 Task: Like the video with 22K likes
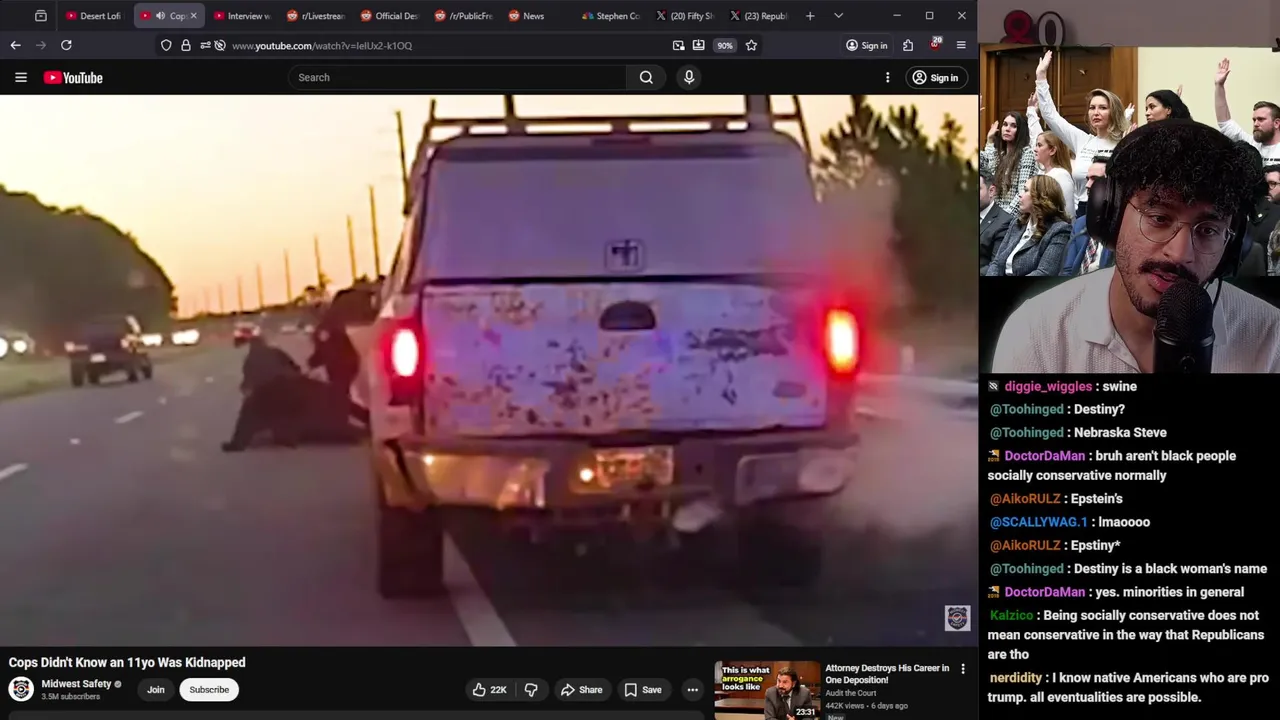point(490,689)
